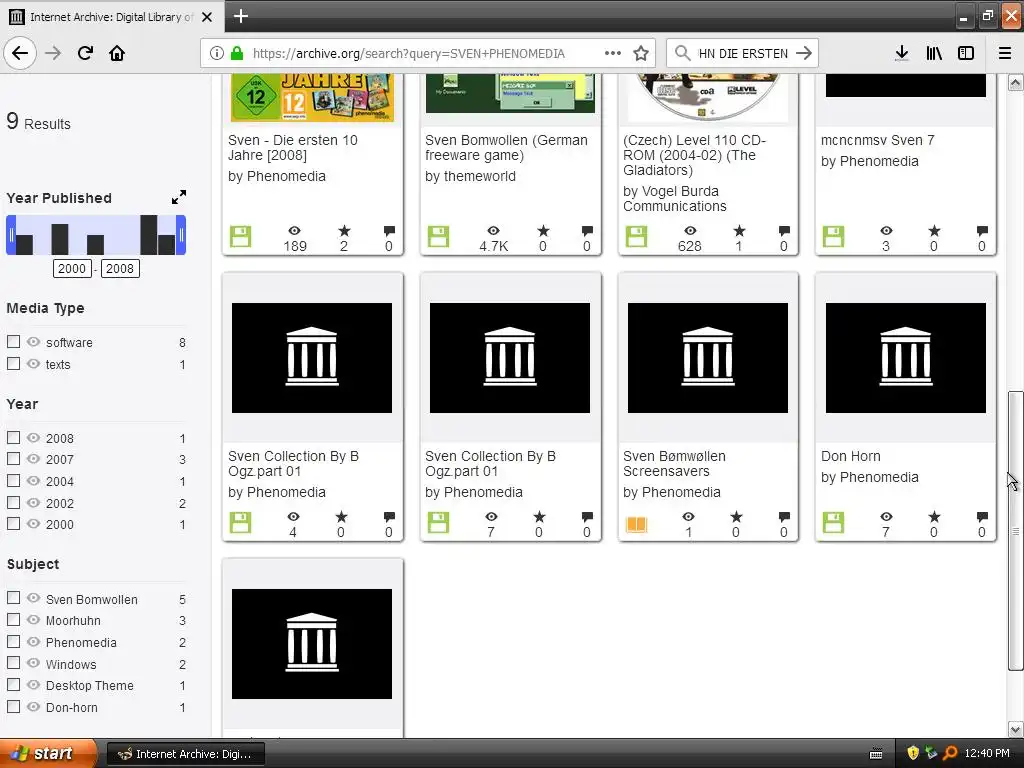The width and height of the screenshot is (1024, 768).
Task: Open Don Horn placeholder thumbnail
Action: tap(905, 358)
